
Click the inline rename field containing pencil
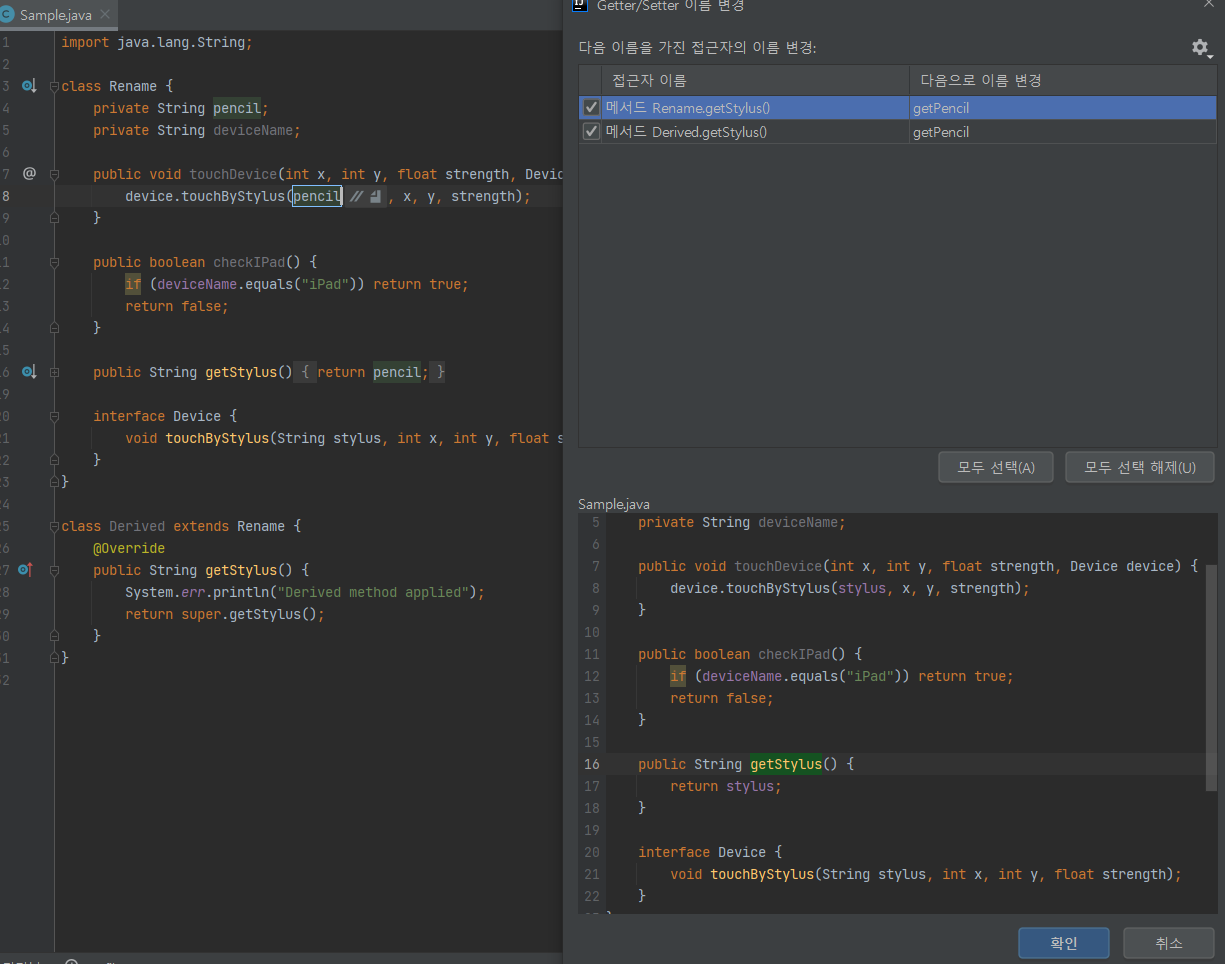point(317,197)
